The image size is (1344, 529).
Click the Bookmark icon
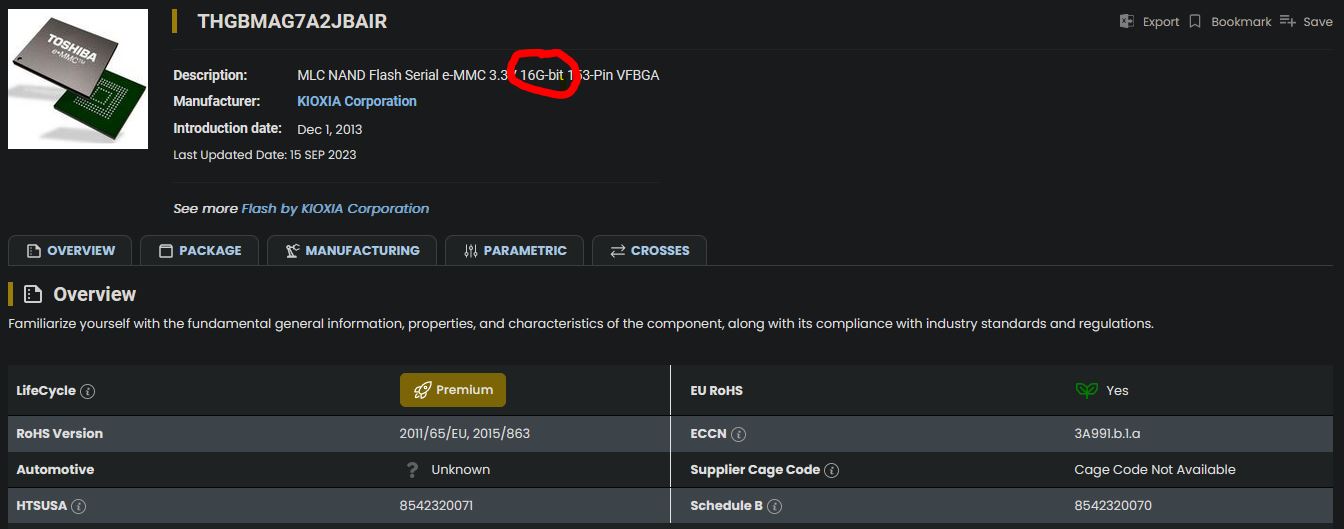tap(1195, 21)
